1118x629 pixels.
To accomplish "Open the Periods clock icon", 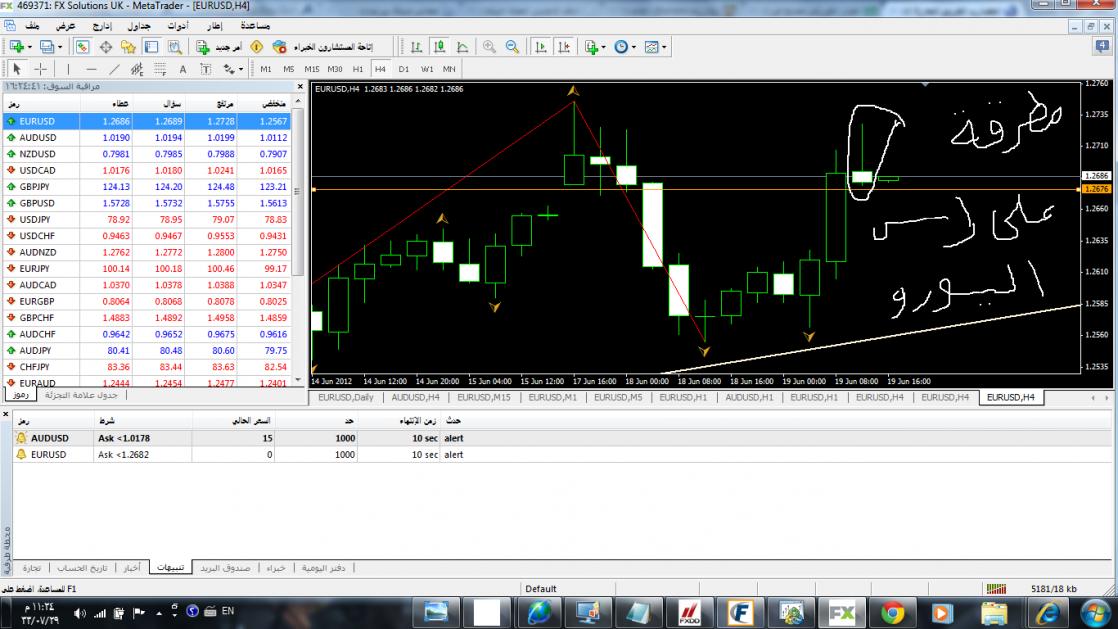I will [x=621, y=47].
